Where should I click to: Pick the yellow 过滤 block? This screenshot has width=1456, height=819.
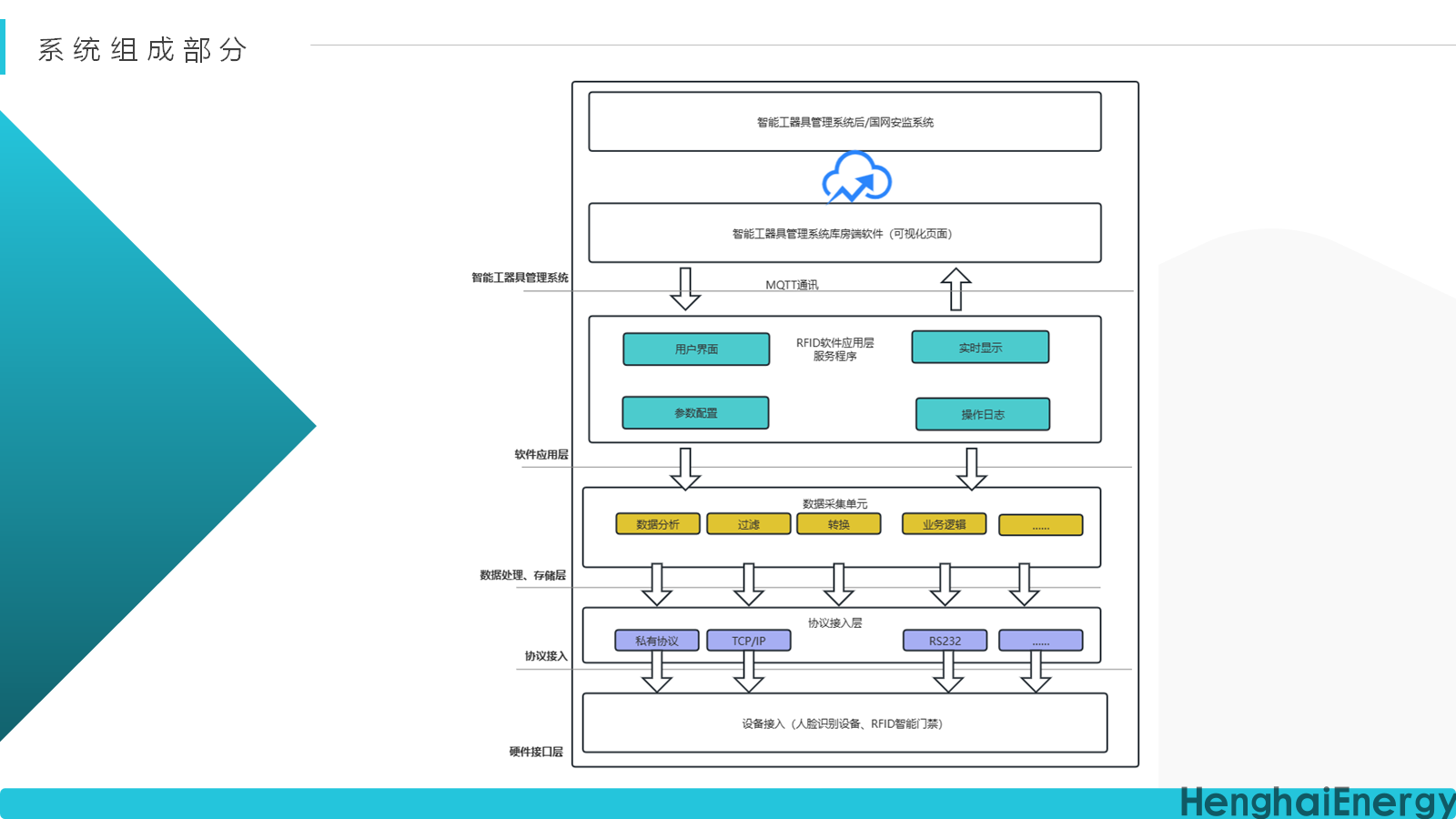click(748, 524)
